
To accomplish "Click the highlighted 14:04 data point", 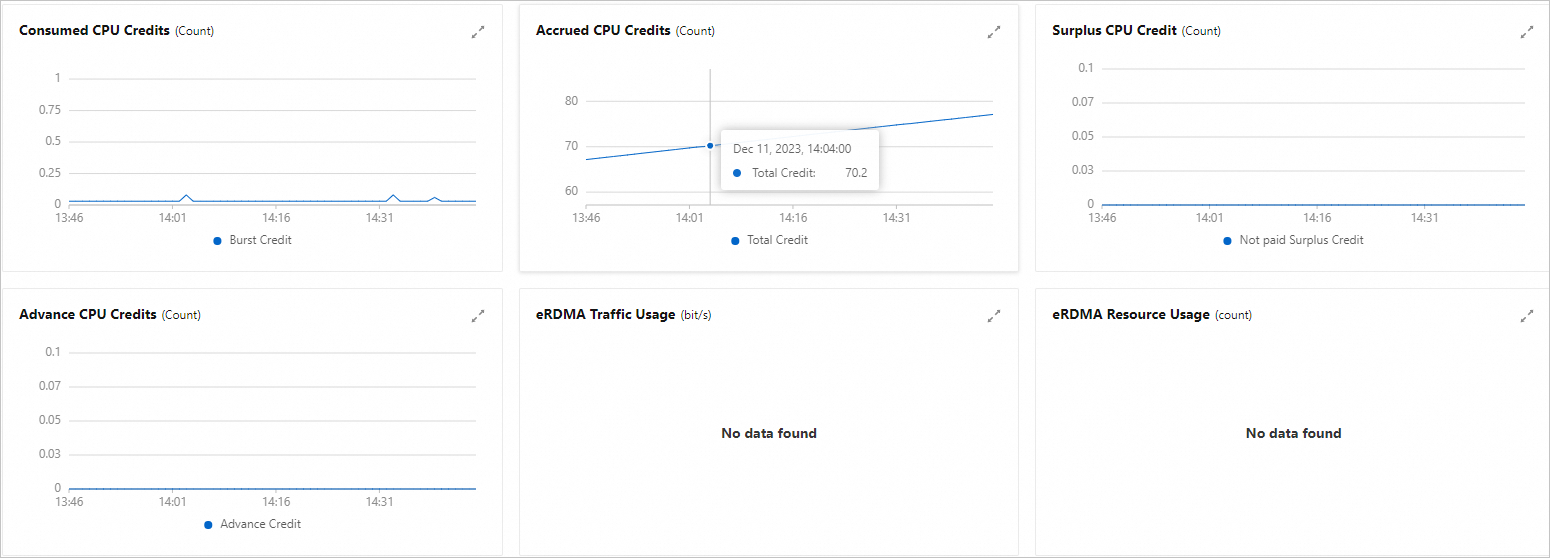I will coord(710,145).
